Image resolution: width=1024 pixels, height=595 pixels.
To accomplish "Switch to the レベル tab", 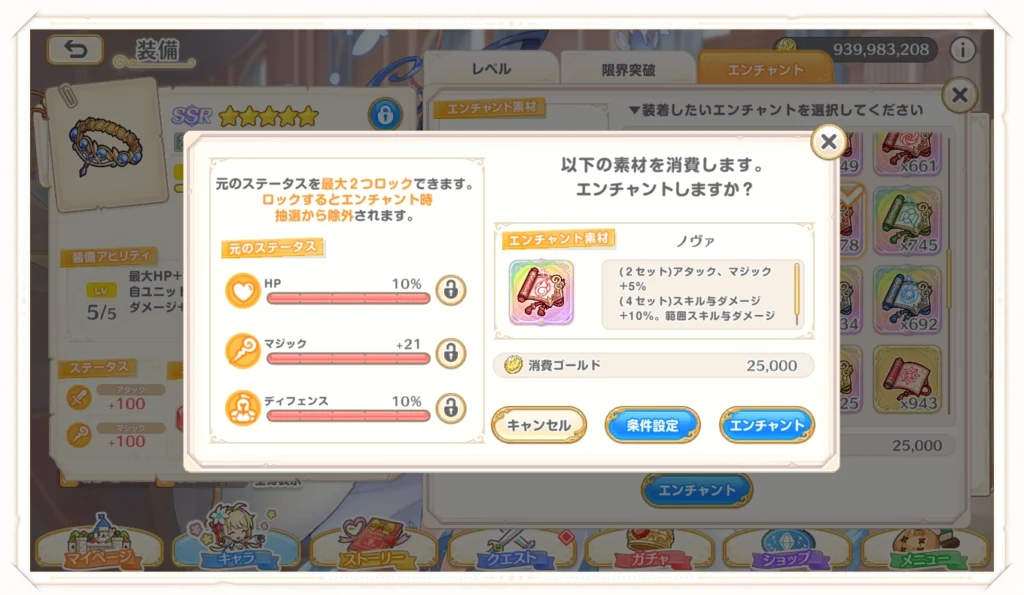I will [491, 69].
